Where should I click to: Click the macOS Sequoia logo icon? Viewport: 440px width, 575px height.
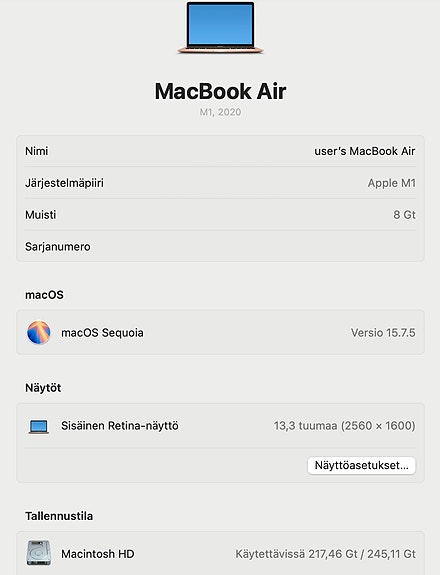(38, 332)
